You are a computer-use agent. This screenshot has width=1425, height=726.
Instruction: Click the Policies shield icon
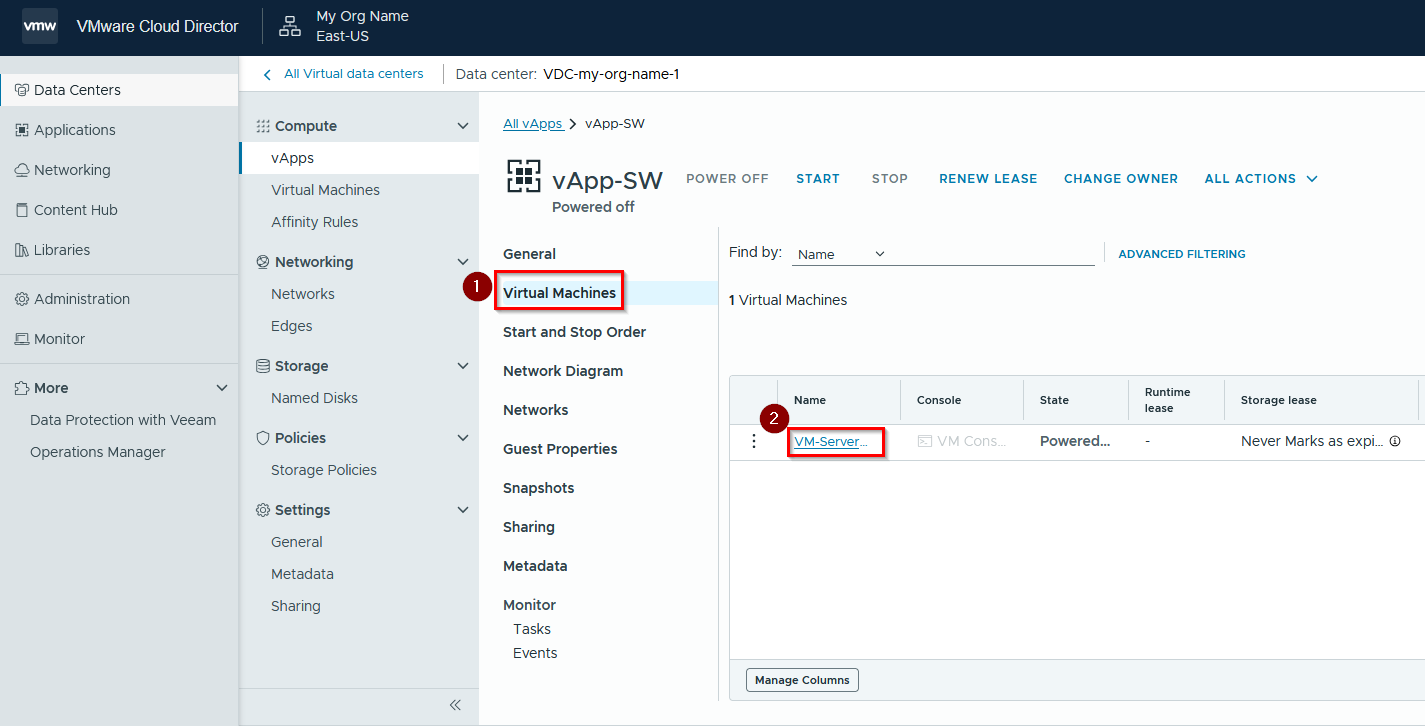263,438
